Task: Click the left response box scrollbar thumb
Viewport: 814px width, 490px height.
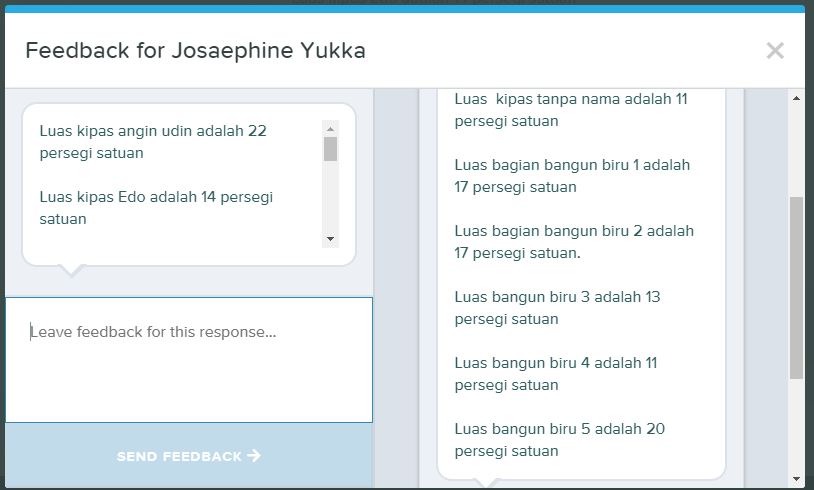Action: [x=330, y=149]
